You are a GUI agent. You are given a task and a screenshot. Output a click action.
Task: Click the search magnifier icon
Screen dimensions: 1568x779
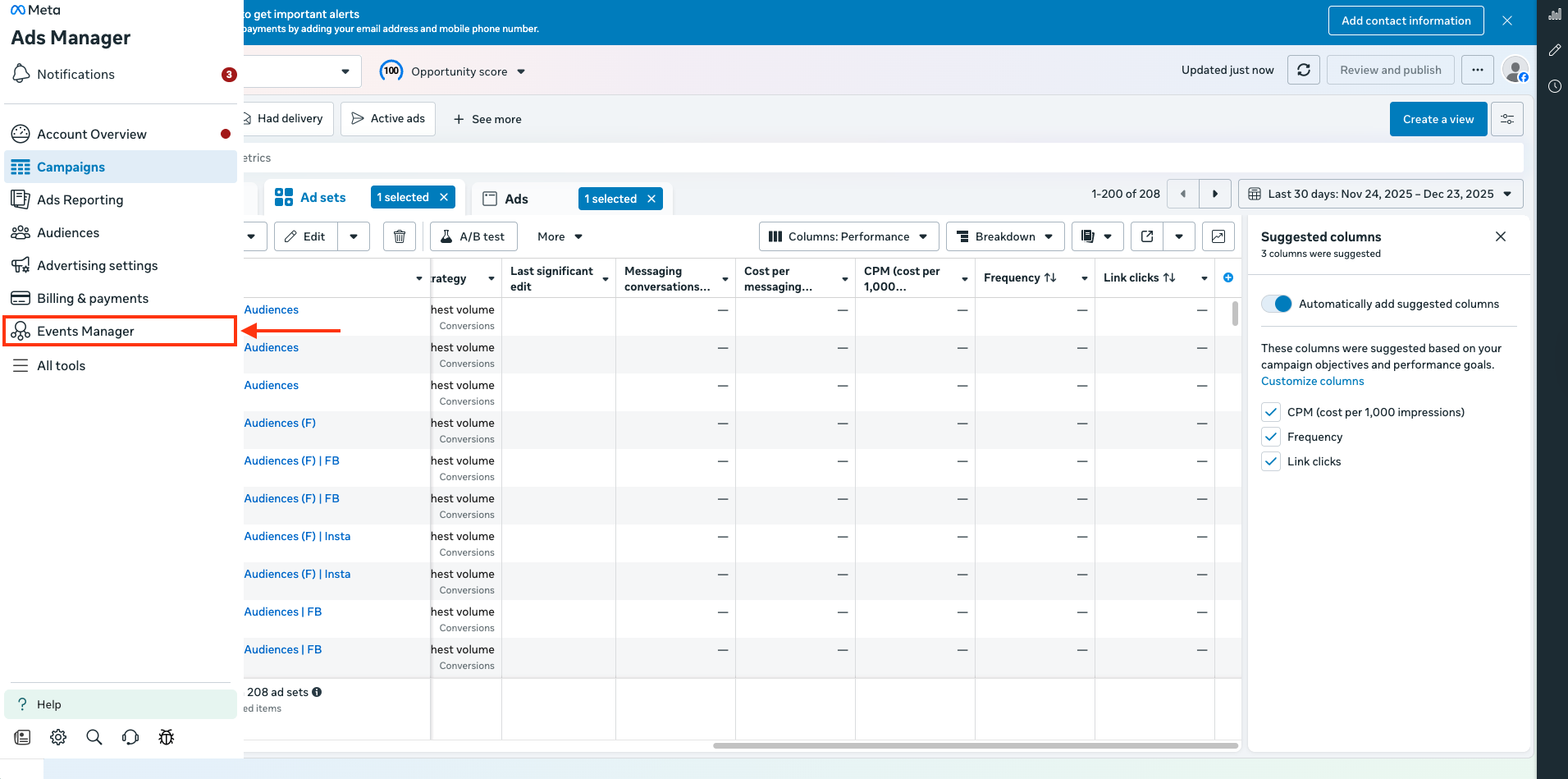(94, 737)
